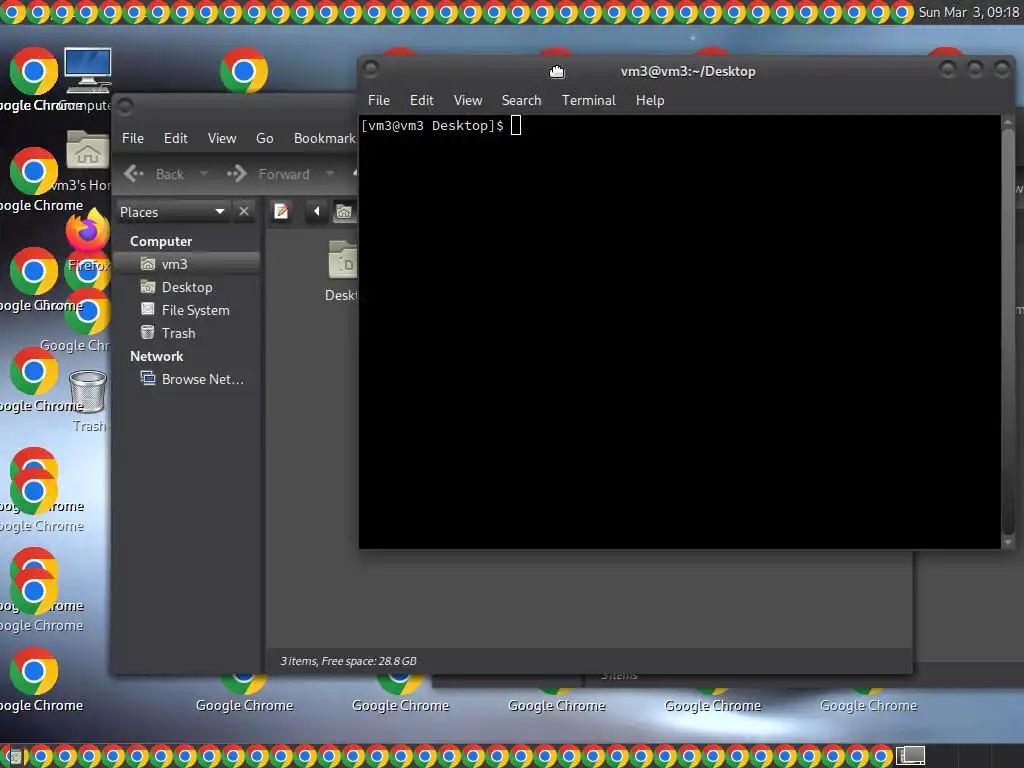
Task: Click the home path button icon
Action: pos(344,212)
